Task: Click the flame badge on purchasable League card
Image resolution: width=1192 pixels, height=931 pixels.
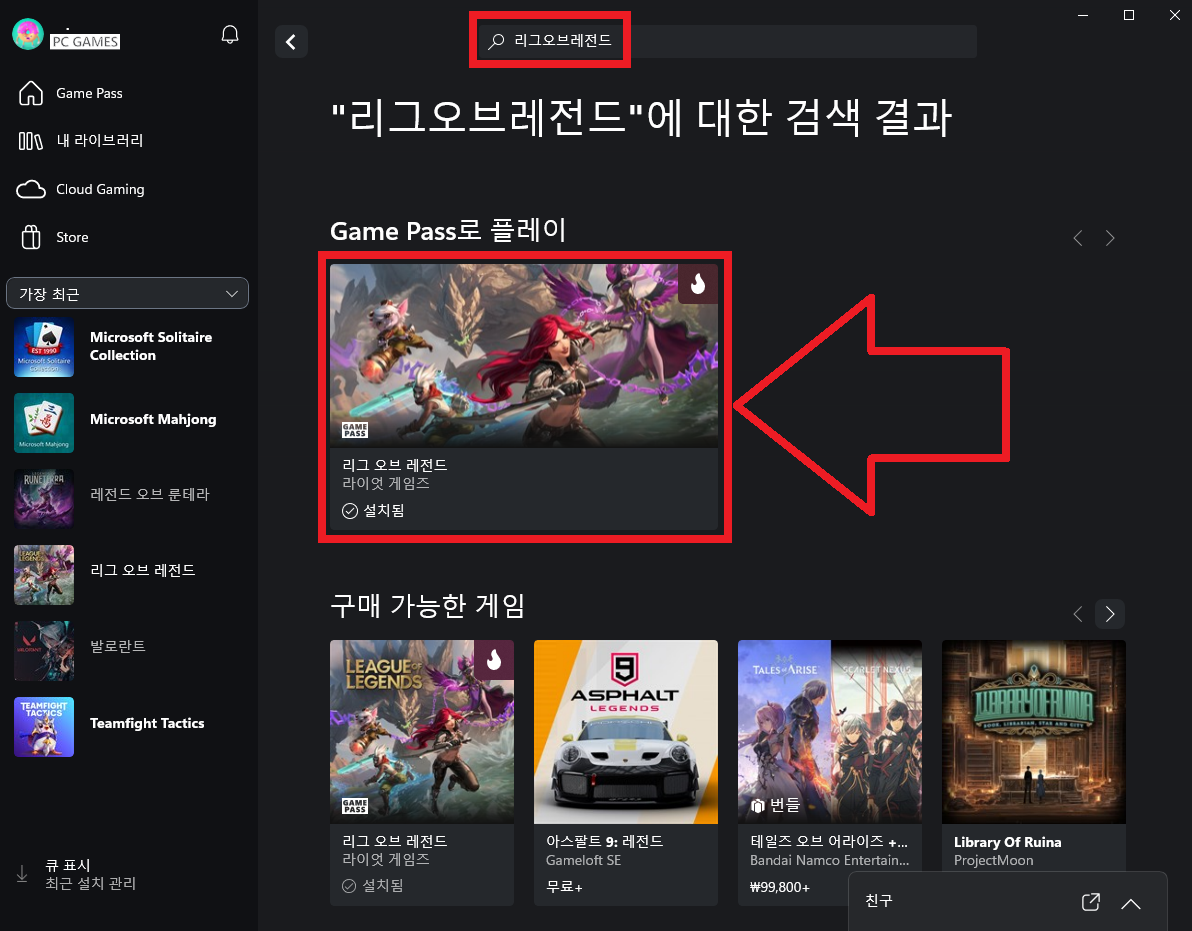Action: (x=494, y=660)
